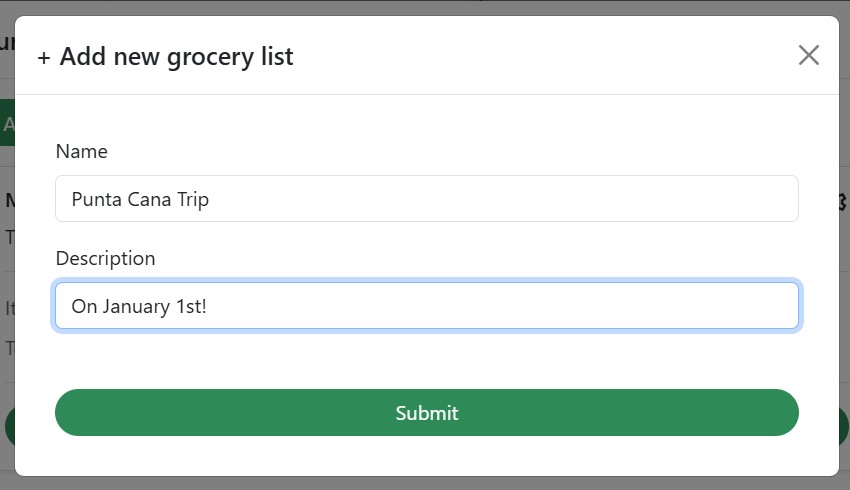Screen dimensions: 850x490
Task: Click the partially hidden gear icon at right edge
Action: 843,202
